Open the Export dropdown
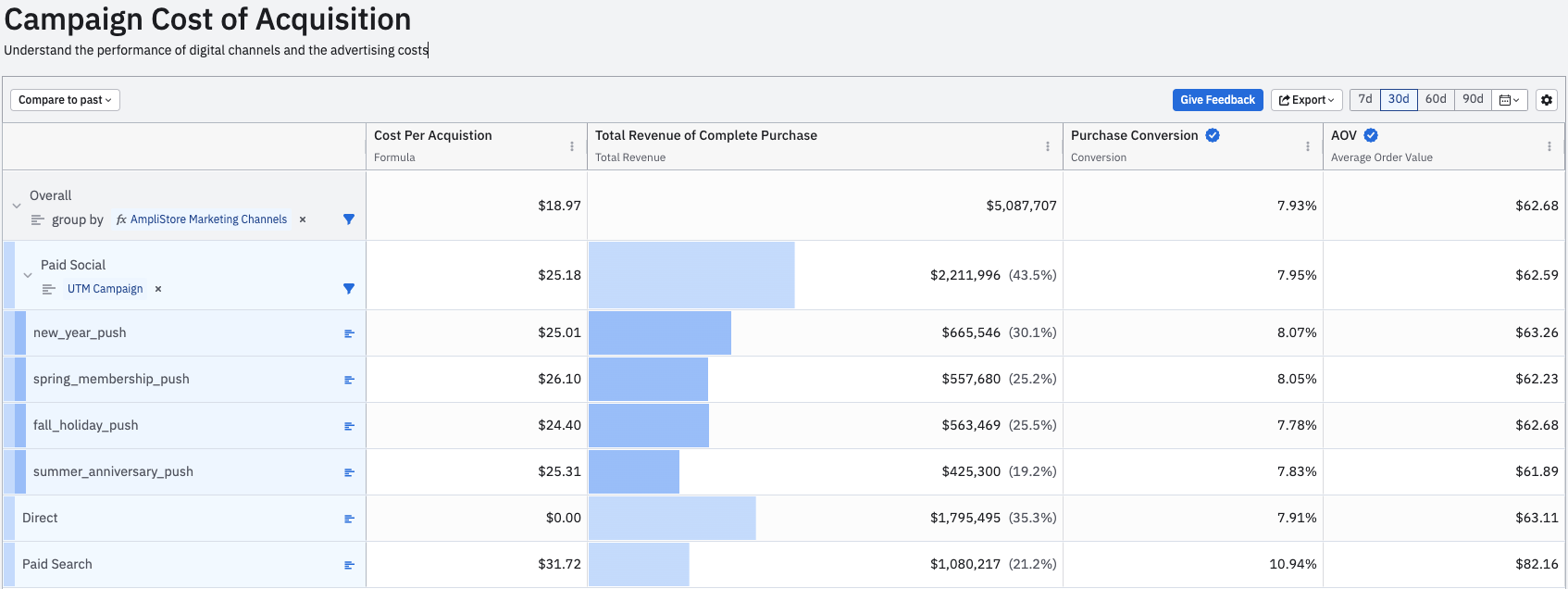1568x589 pixels. 1306,100
